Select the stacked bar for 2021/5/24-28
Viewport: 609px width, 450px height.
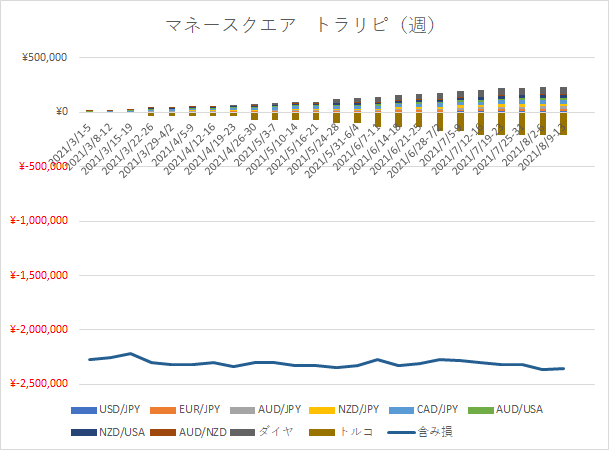click(336, 111)
